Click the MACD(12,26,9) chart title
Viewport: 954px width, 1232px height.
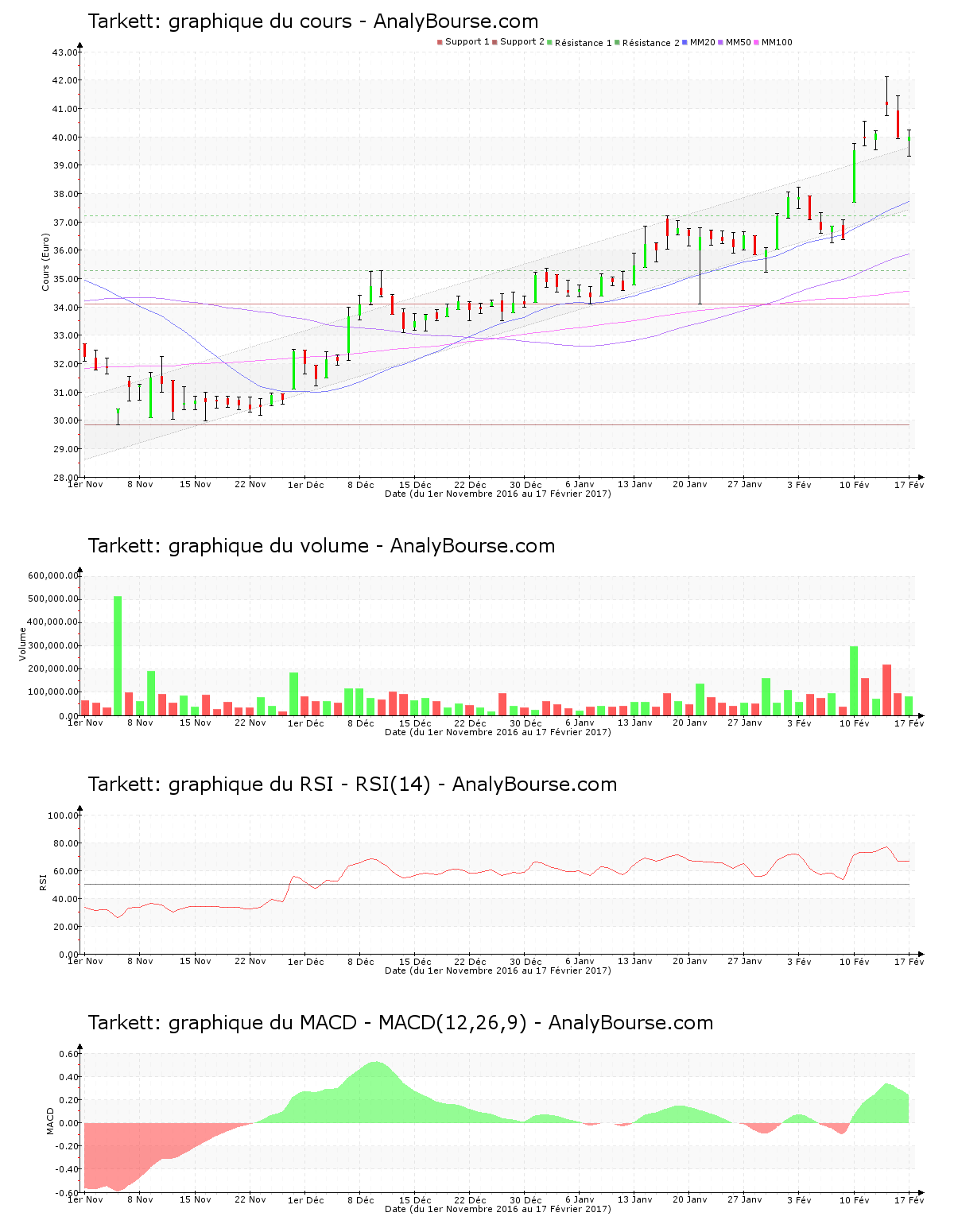click(400, 1023)
